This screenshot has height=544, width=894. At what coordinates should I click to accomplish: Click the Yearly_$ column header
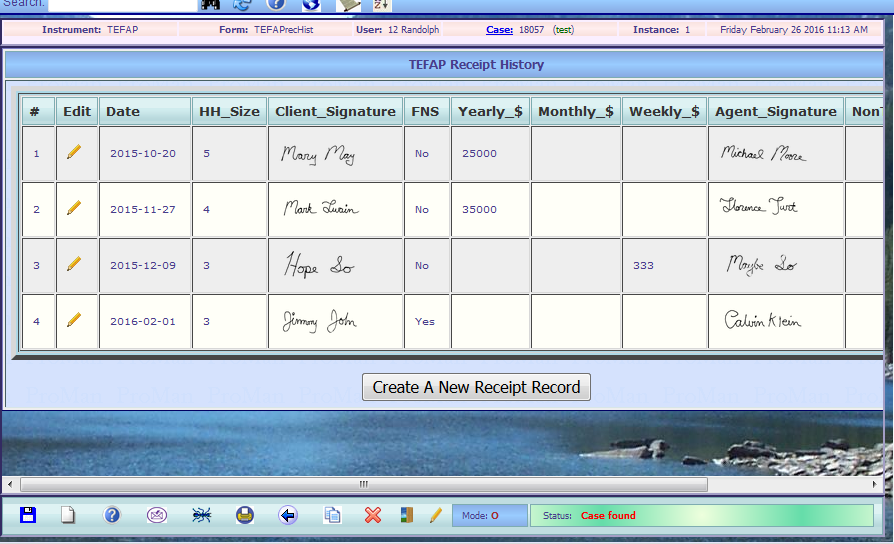(x=489, y=111)
